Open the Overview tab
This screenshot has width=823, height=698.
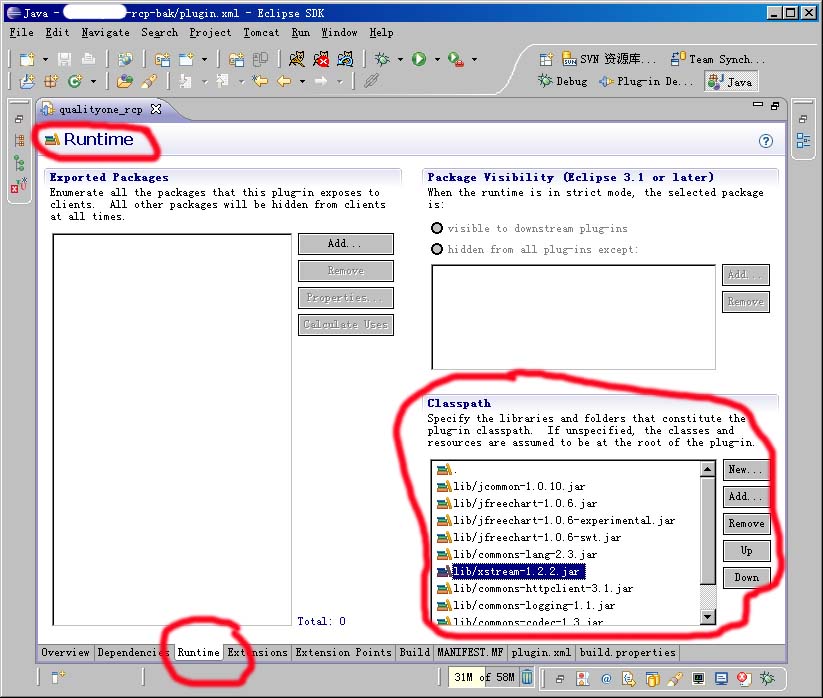[66, 652]
